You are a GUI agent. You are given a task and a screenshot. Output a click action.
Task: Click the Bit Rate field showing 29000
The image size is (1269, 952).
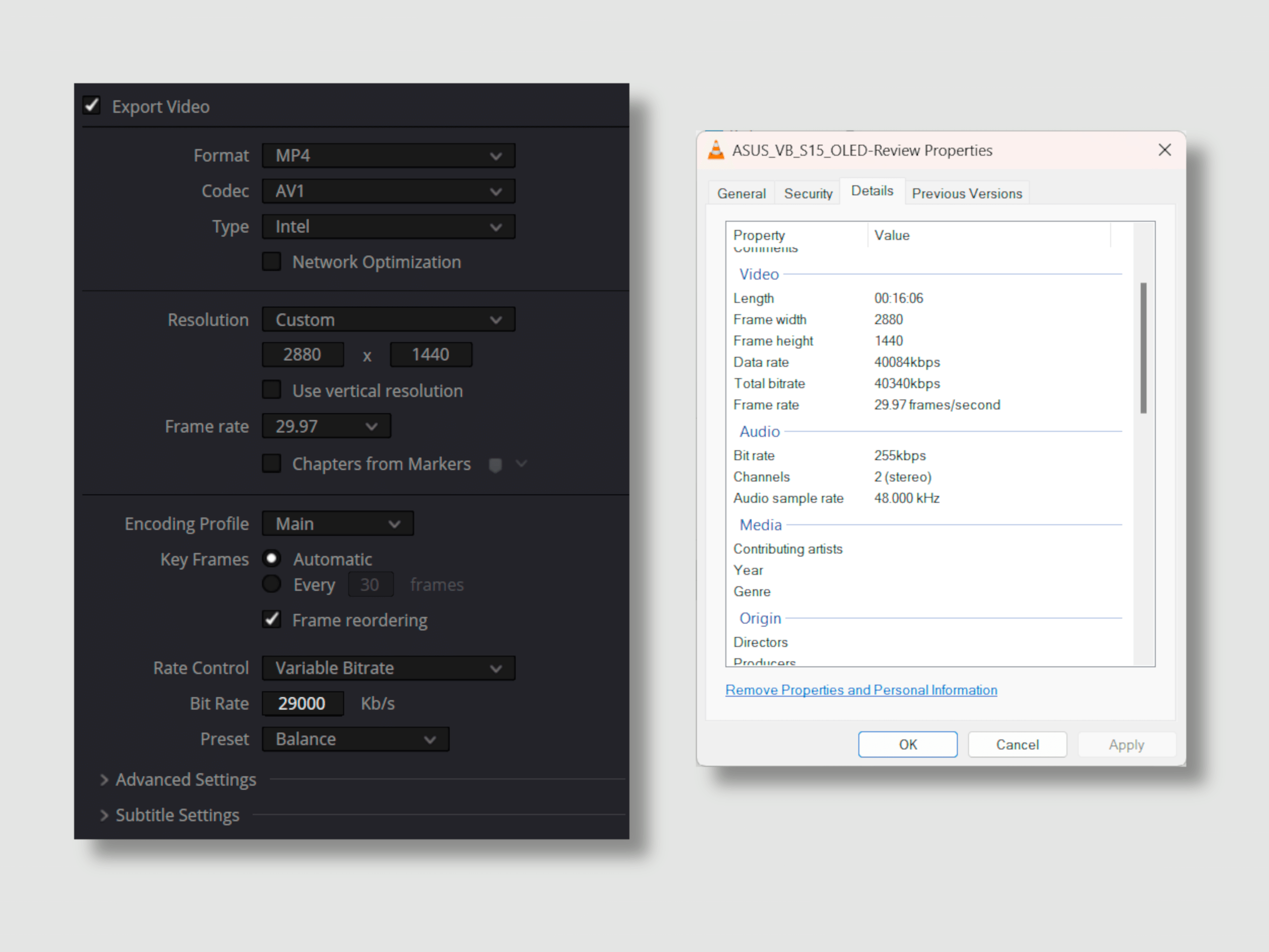303,704
